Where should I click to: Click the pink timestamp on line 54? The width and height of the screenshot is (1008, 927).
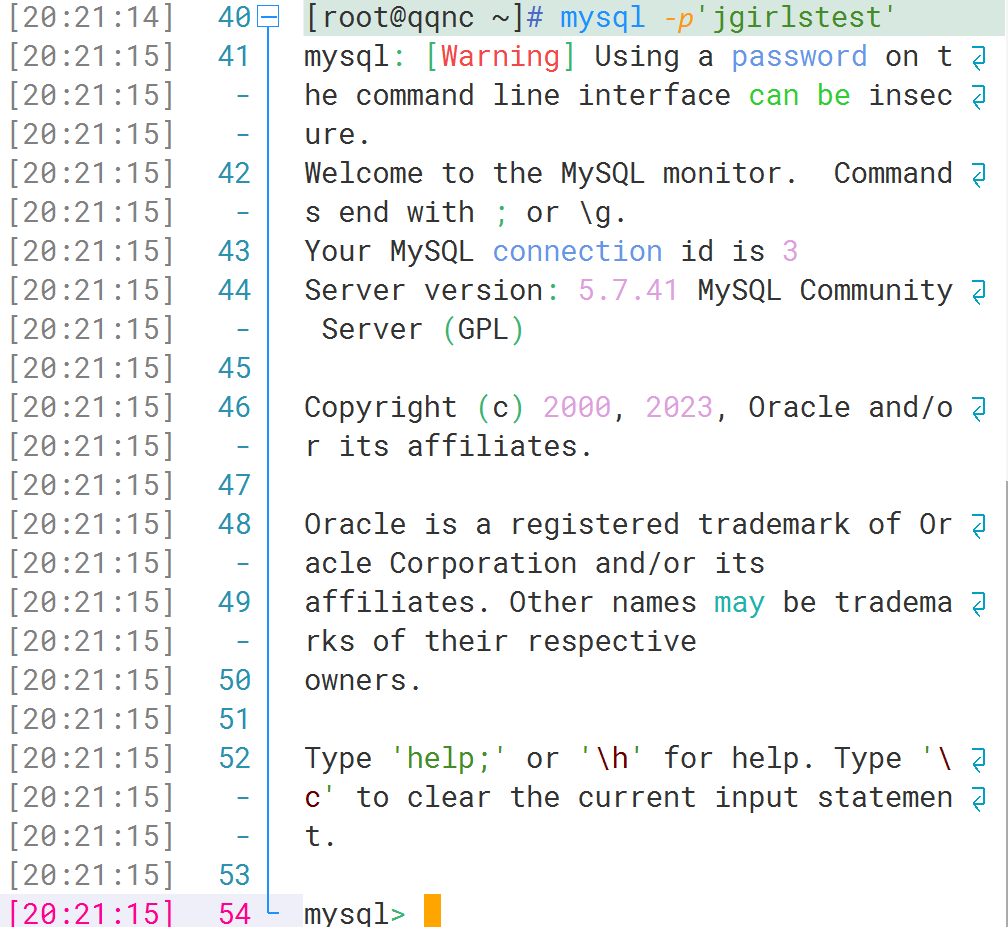coord(91,914)
